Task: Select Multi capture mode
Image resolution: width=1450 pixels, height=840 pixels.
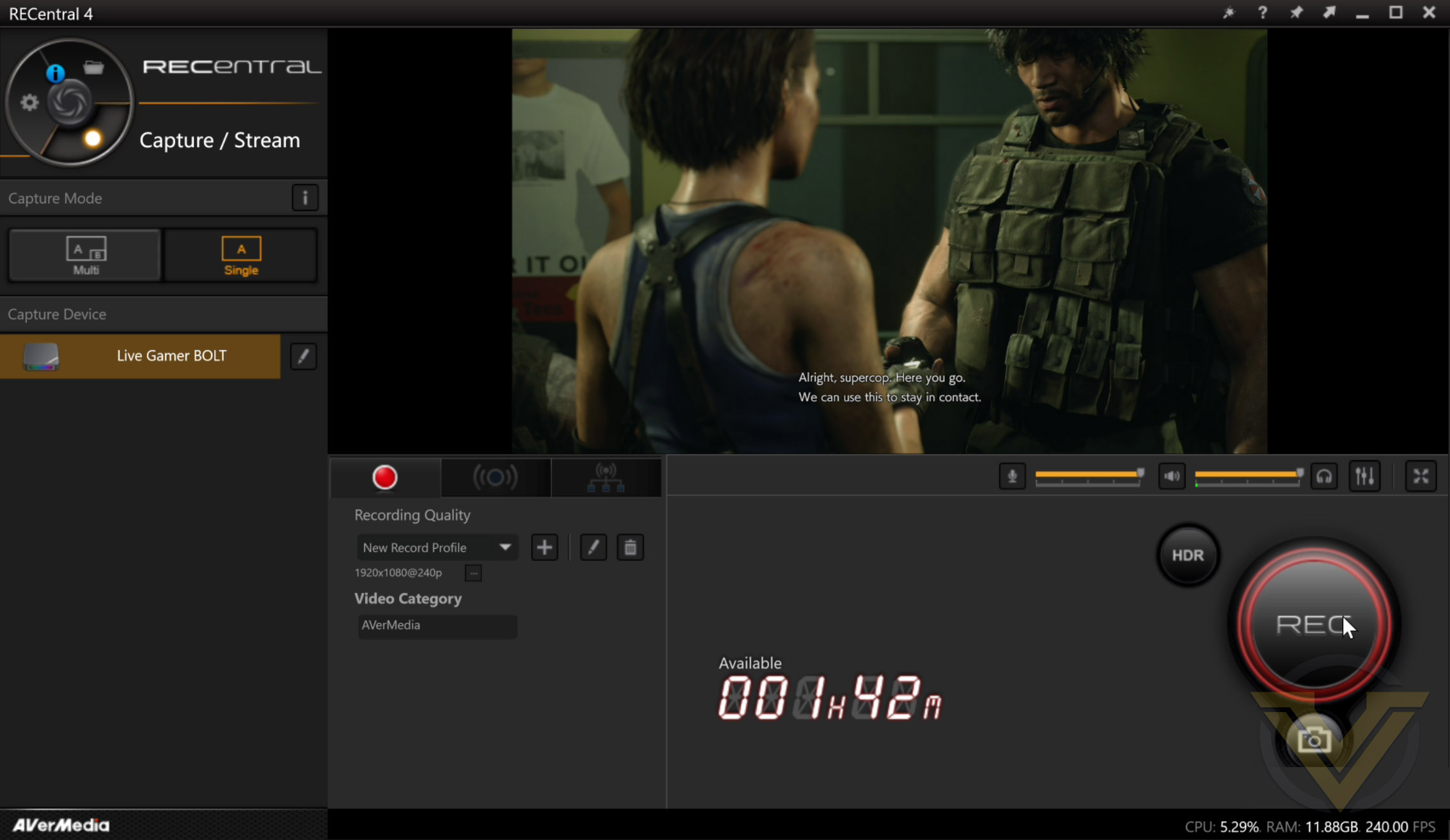Action: 85,255
